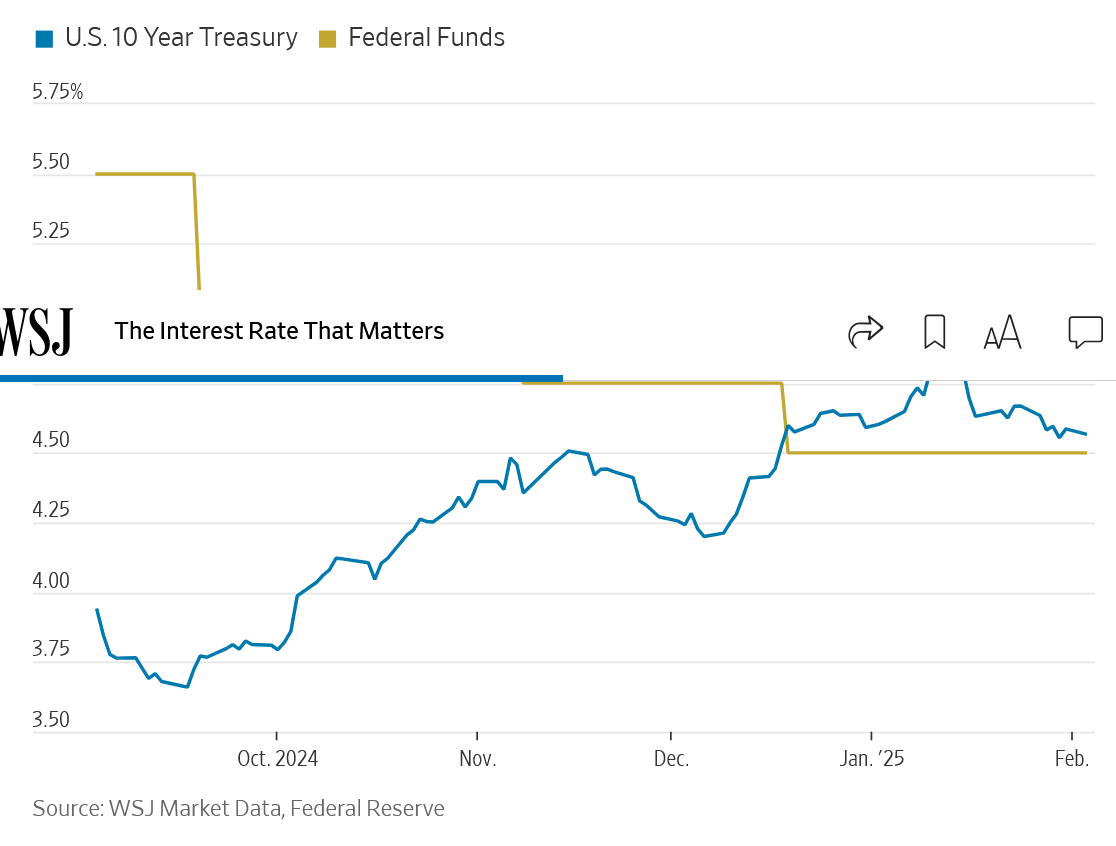
Task: Click the gold Federal Funds legend swatch
Action: coord(327,39)
